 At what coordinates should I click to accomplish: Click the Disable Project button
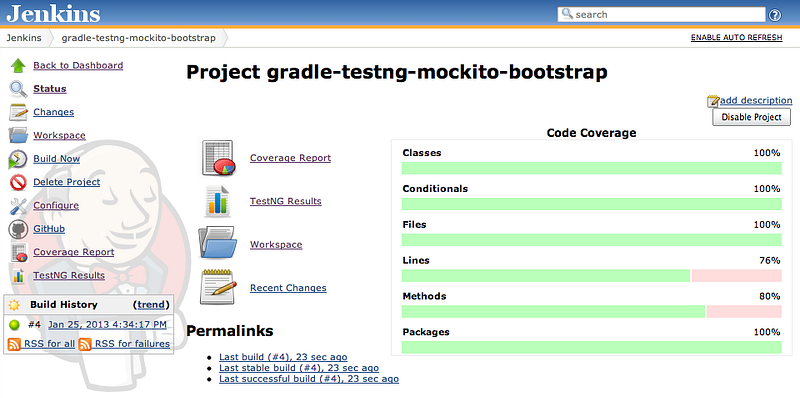point(752,117)
